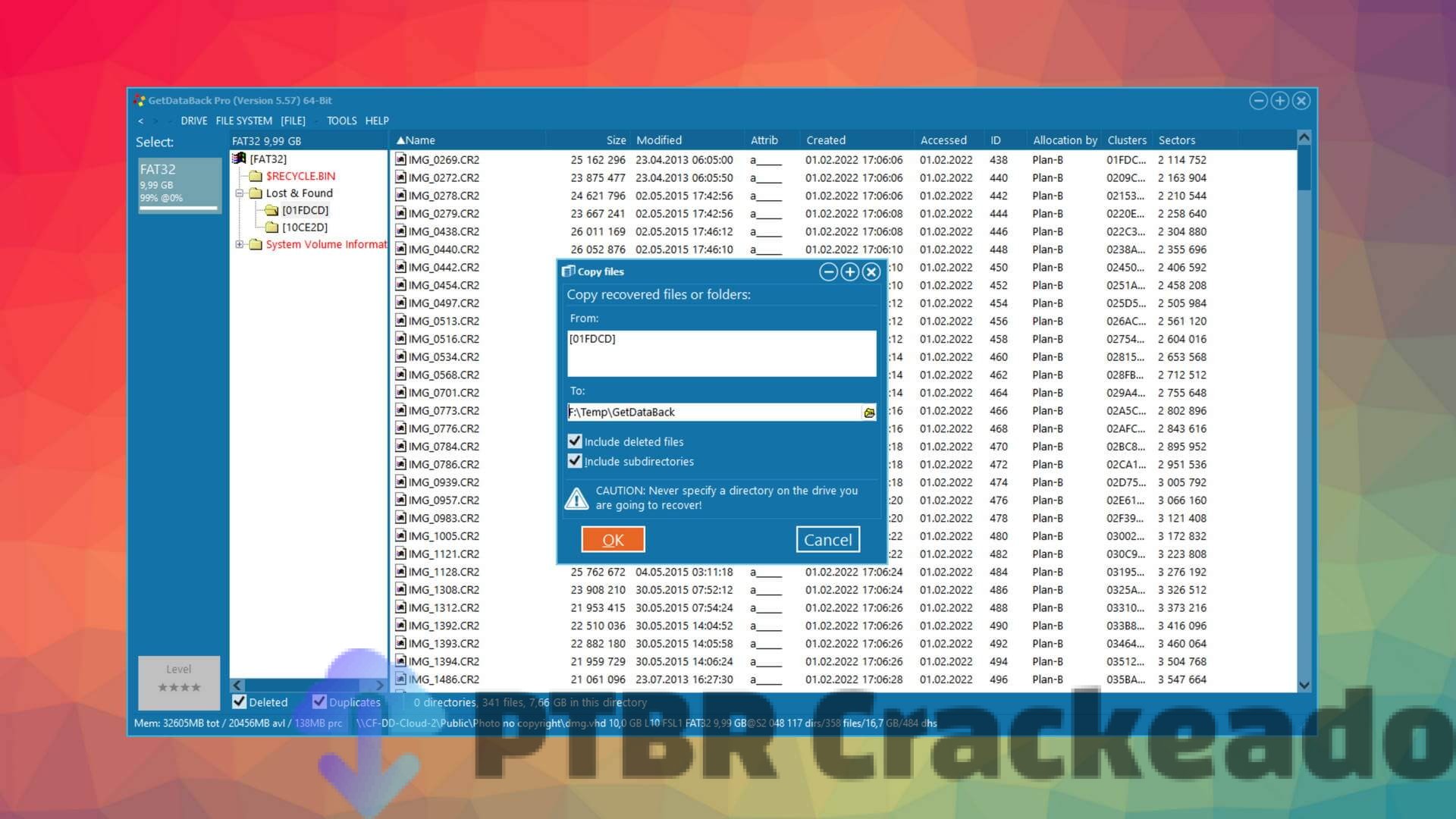Click the tree panel left scroll arrow
This screenshot has height=819, width=1456.
[237, 685]
